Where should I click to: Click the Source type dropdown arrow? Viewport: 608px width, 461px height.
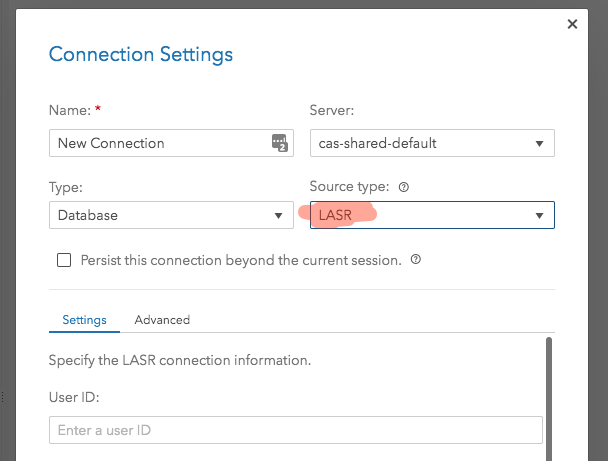point(539,215)
